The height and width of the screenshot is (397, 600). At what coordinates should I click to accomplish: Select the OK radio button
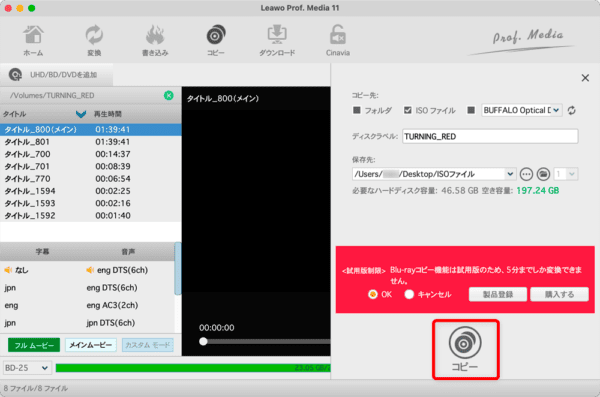coord(373,294)
